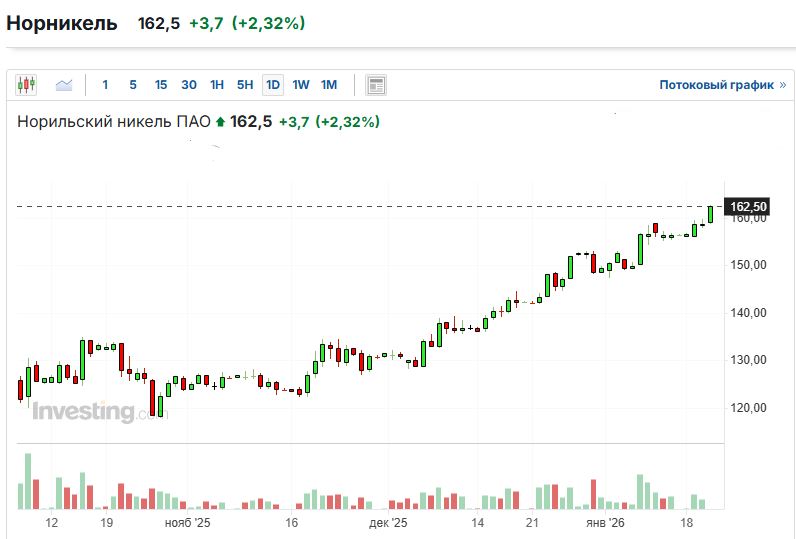The height and width of the screenshot is (539, 796).
Task: Click the 162,50 current price marker
Action: [747, 207]
